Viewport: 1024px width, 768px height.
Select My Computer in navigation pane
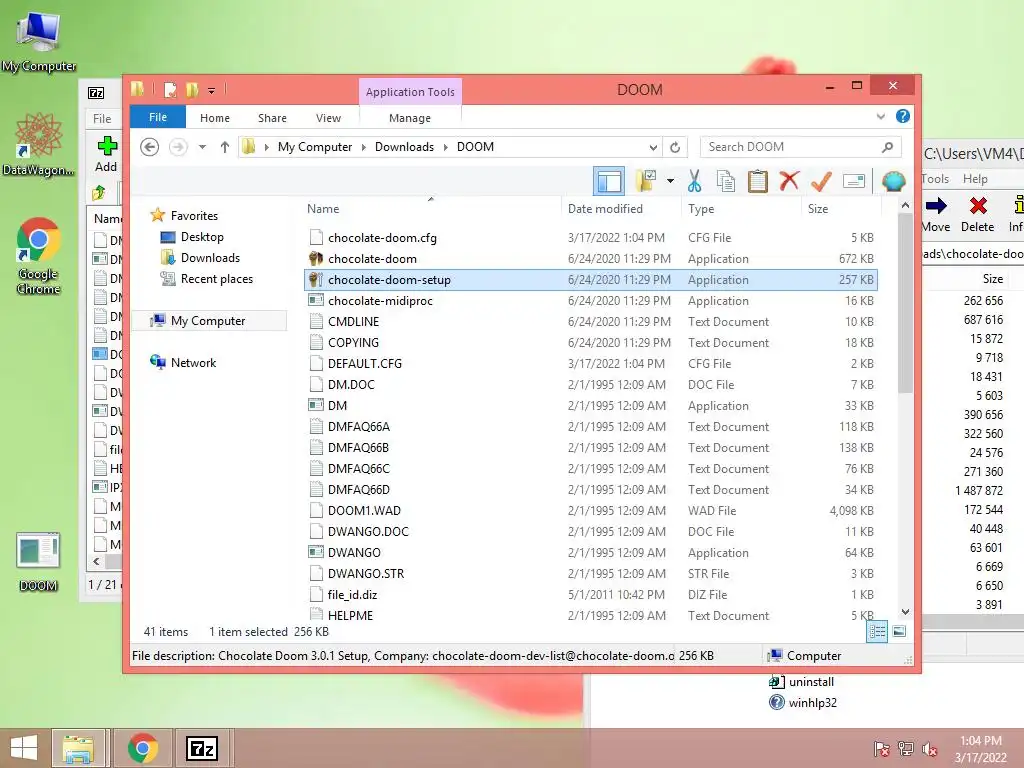pyautogui.click(x=209, y=321)
